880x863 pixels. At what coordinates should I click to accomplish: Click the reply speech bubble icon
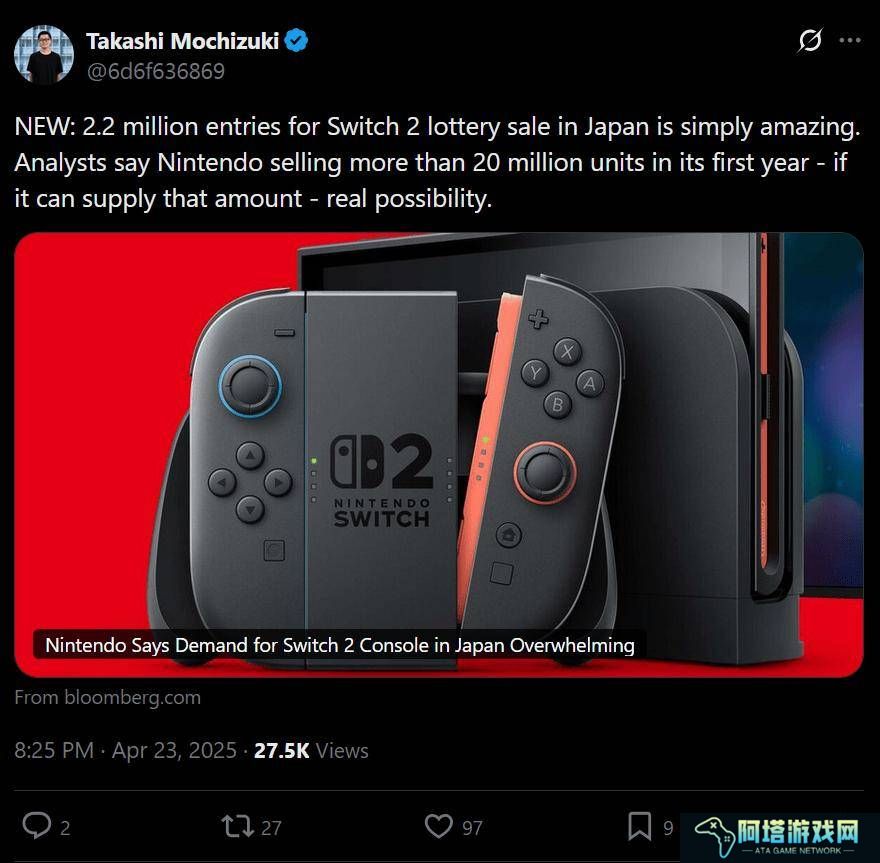click(x=36, y=827)
